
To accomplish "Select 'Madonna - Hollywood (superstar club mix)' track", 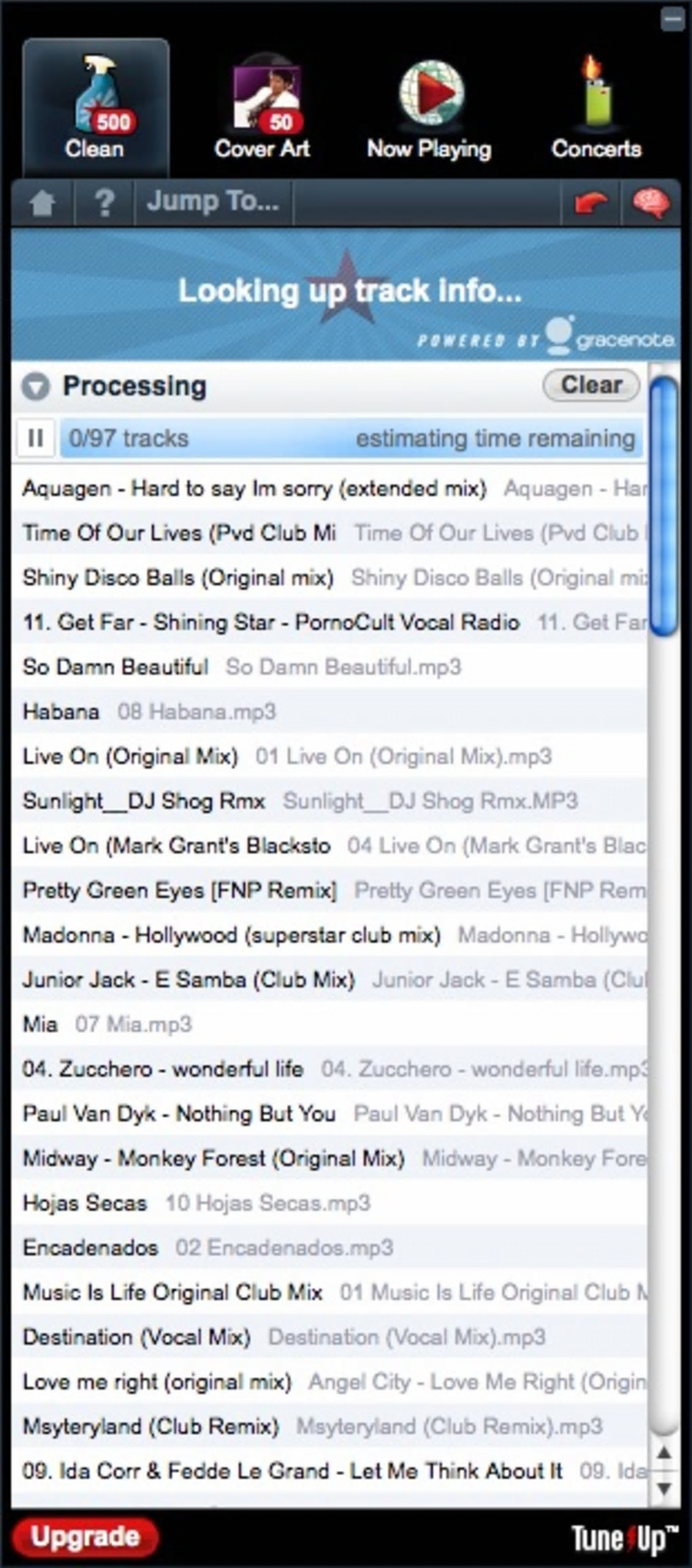I will coord(329,935).
